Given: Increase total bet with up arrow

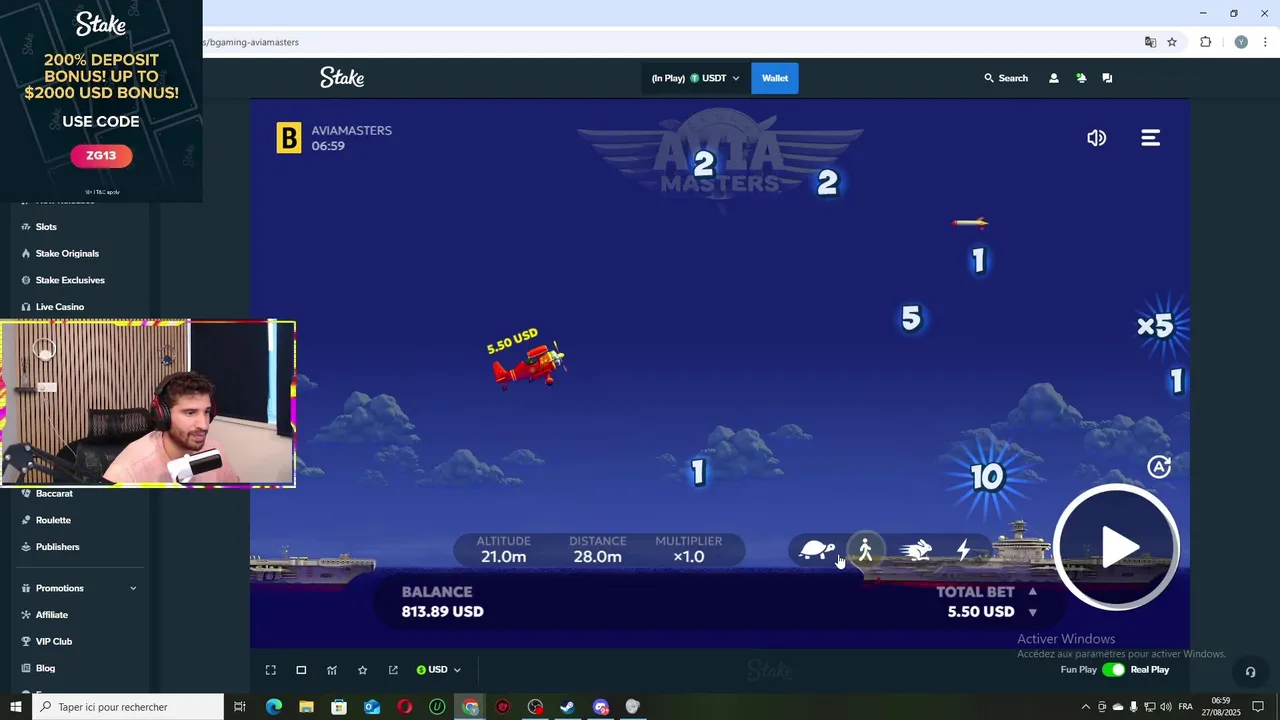Looking at the screenshot, I should [1033, 592].
